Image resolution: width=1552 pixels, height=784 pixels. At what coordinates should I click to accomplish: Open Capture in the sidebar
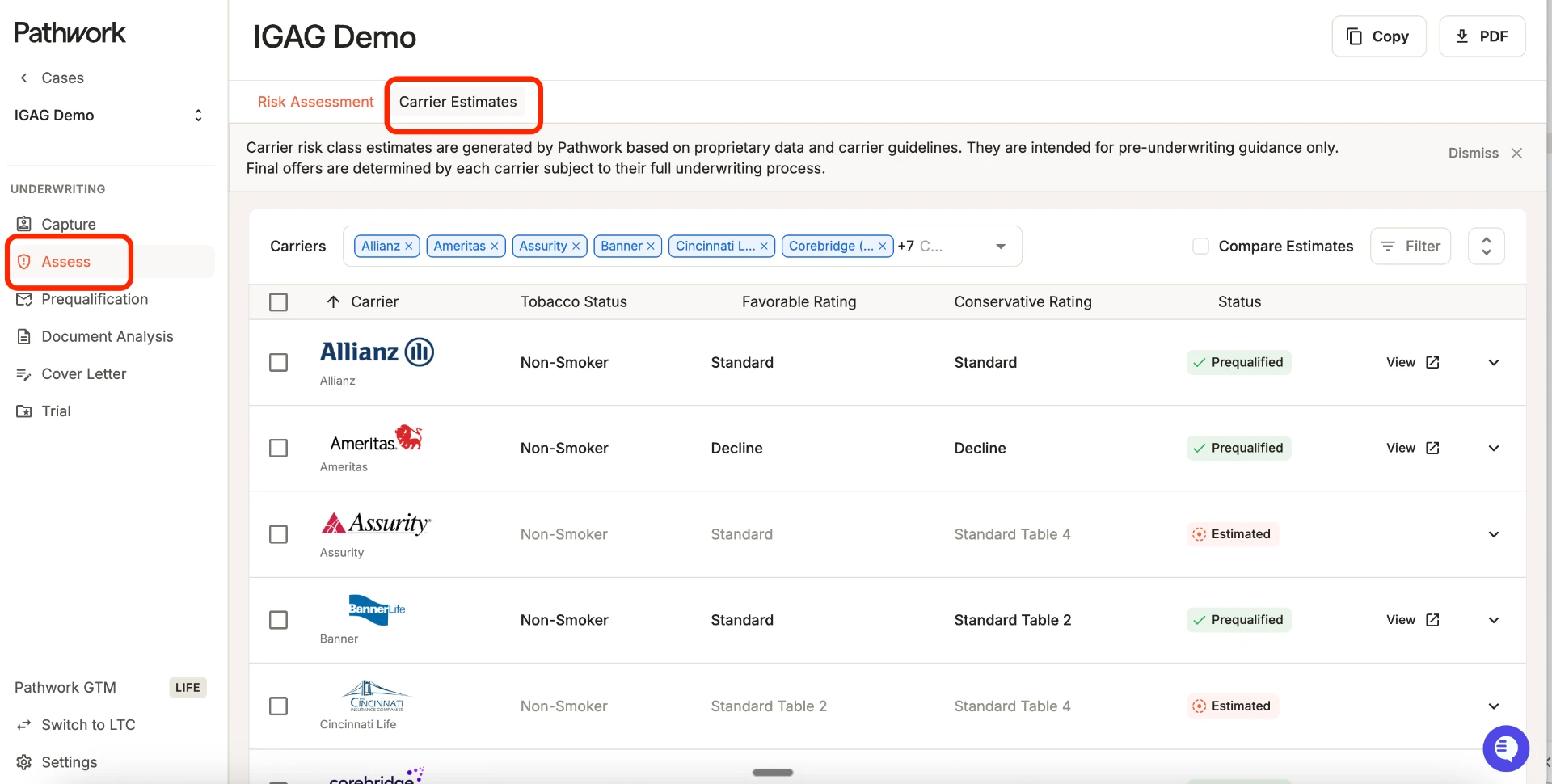(69, 224)
